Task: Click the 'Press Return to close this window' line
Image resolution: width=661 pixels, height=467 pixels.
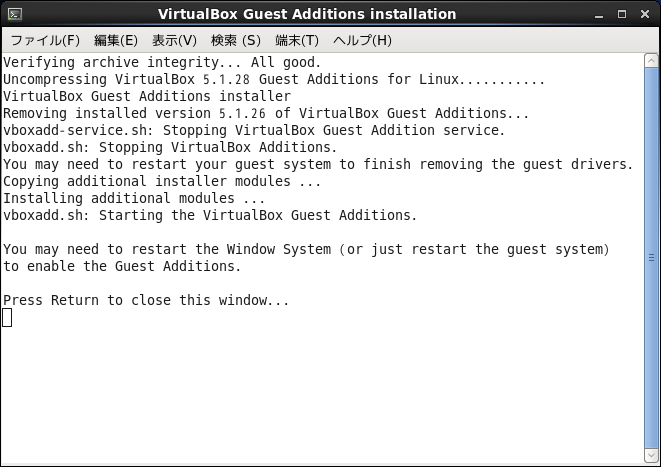Action: click(x=146, y=300)
